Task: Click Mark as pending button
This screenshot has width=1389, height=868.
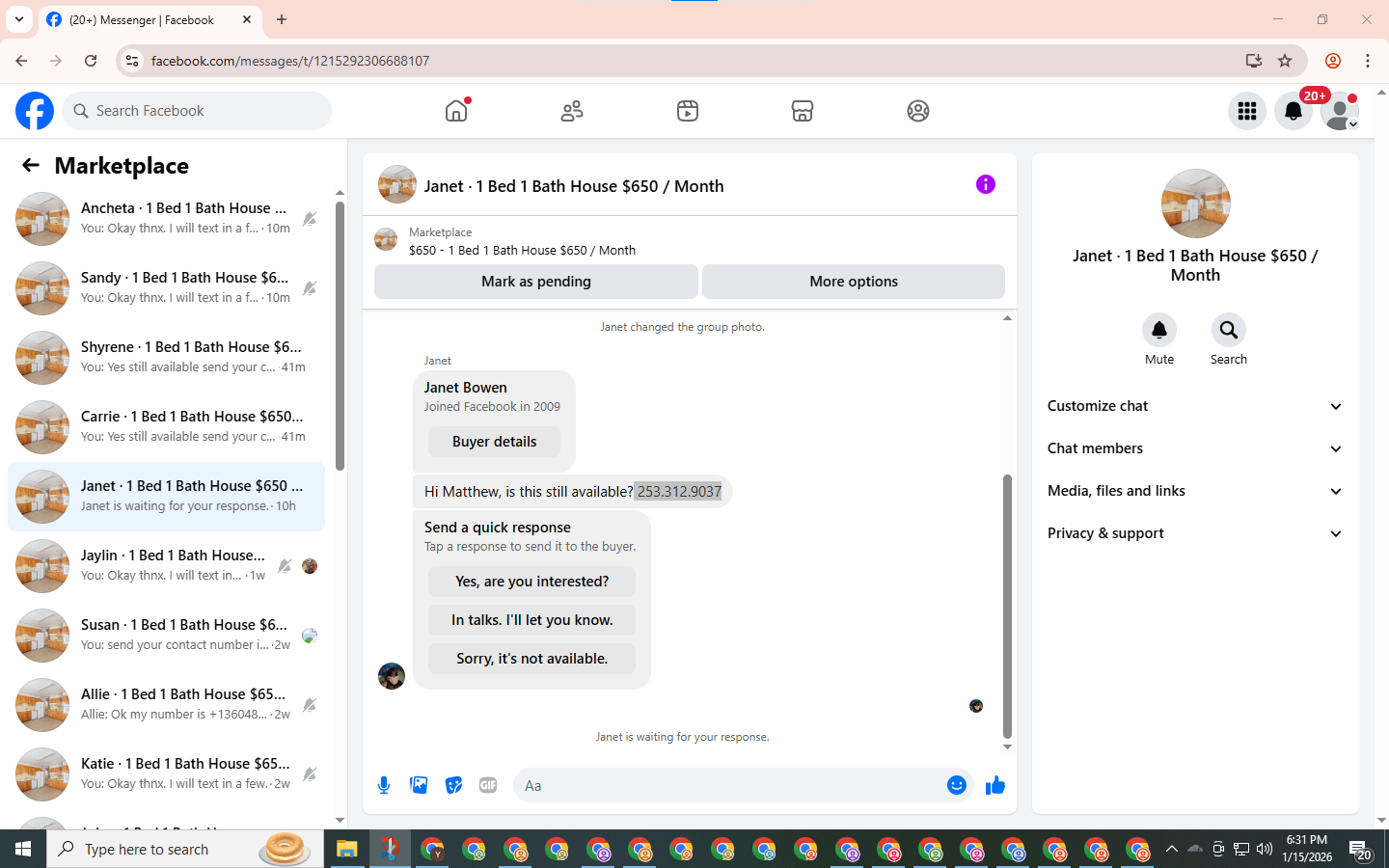Action: pos(536,282)
